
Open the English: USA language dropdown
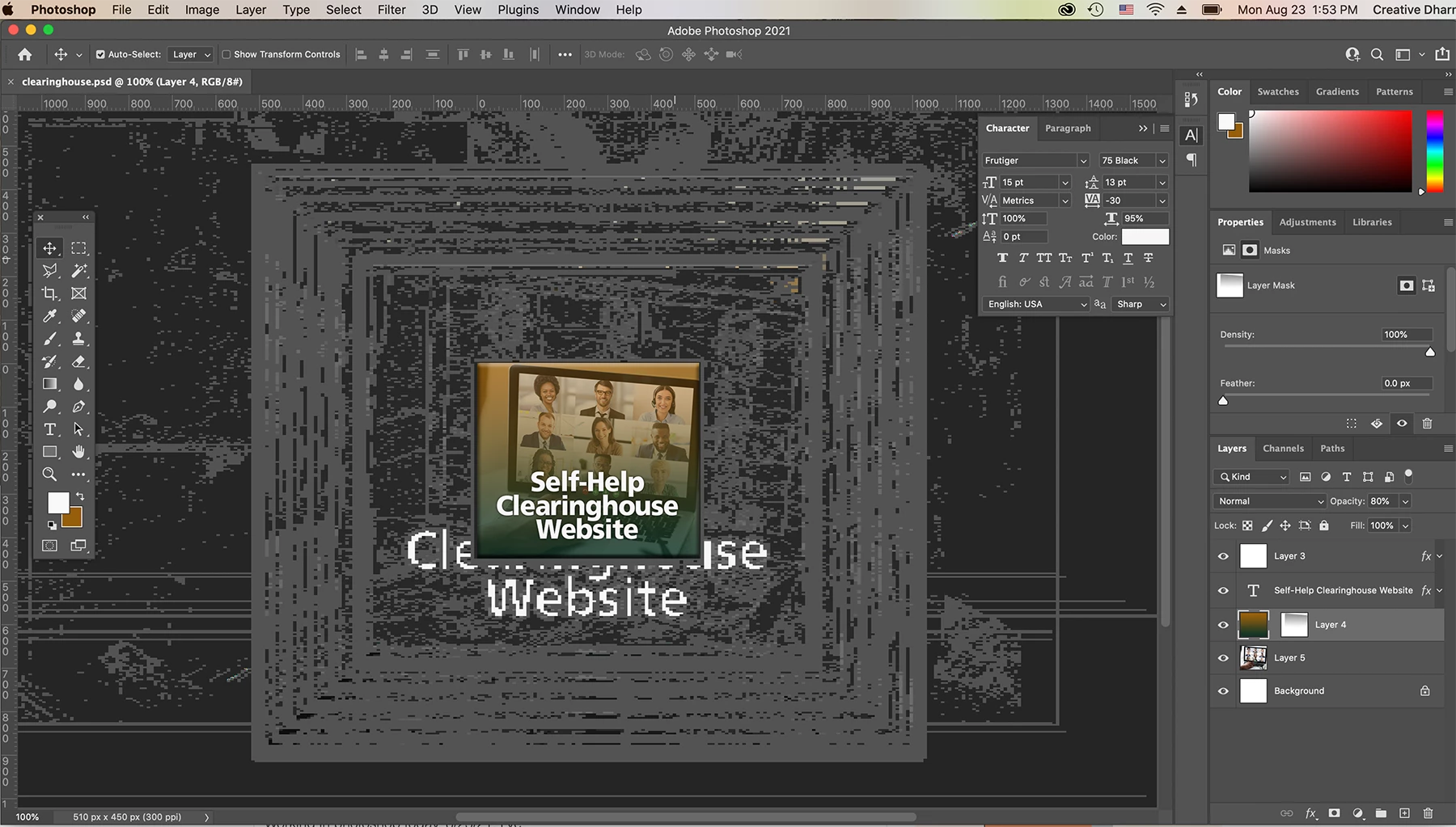pos(1036,304)
